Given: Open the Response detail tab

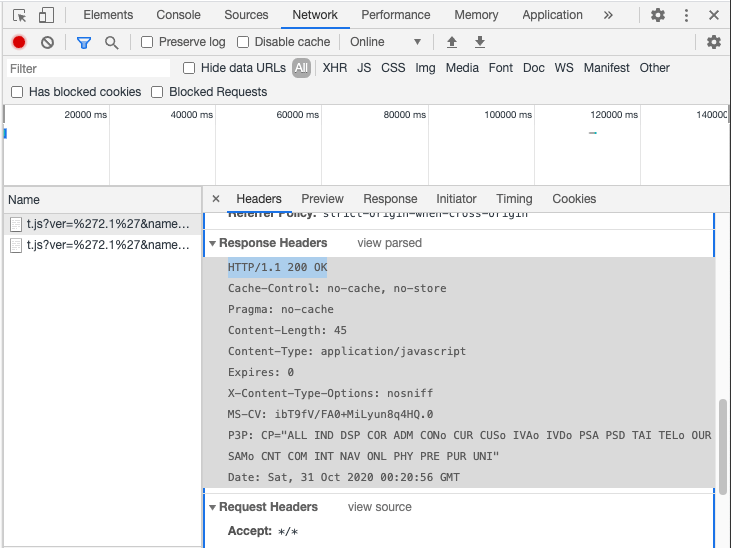Looking at the screenshot, I should point(390,199).
